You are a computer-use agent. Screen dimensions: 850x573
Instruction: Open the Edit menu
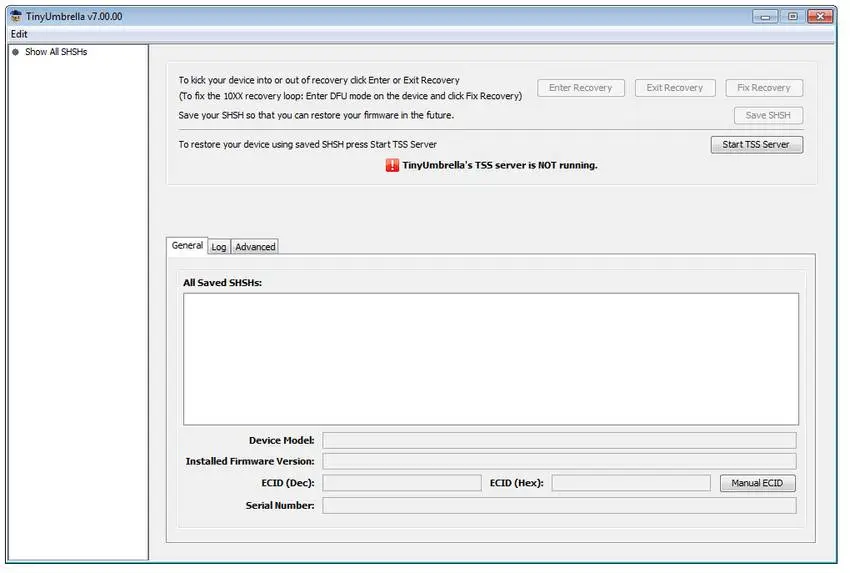[19, 34]
